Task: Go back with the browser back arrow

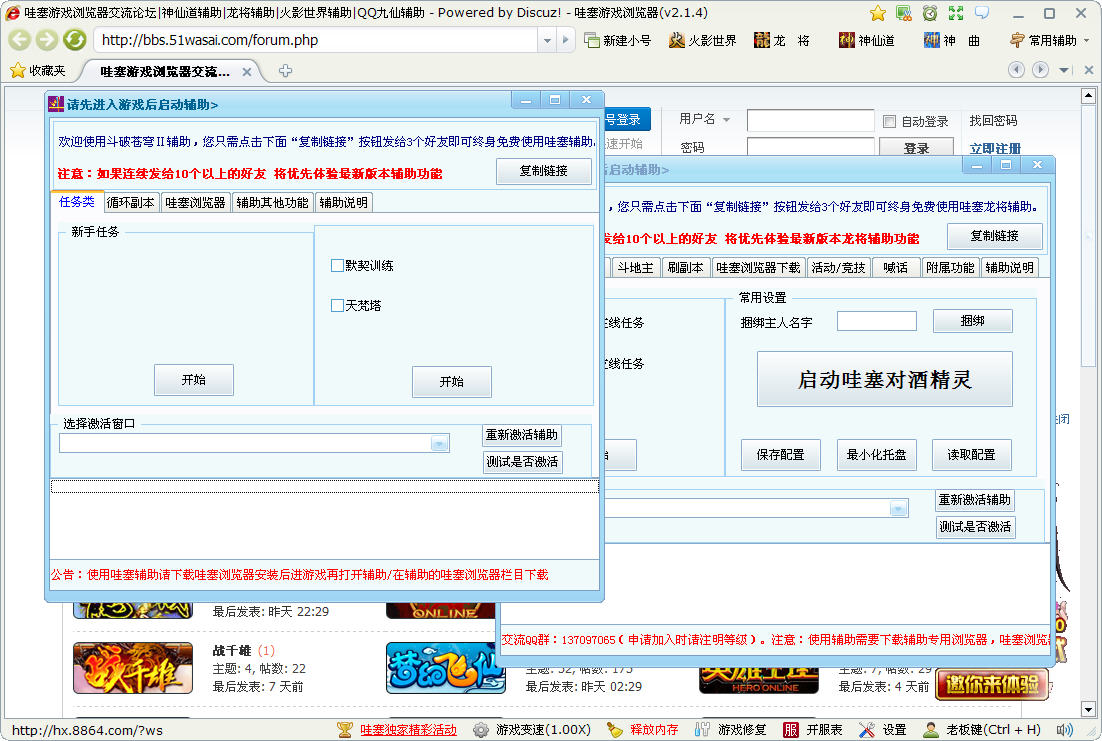Action: click(x=19, y=39)
